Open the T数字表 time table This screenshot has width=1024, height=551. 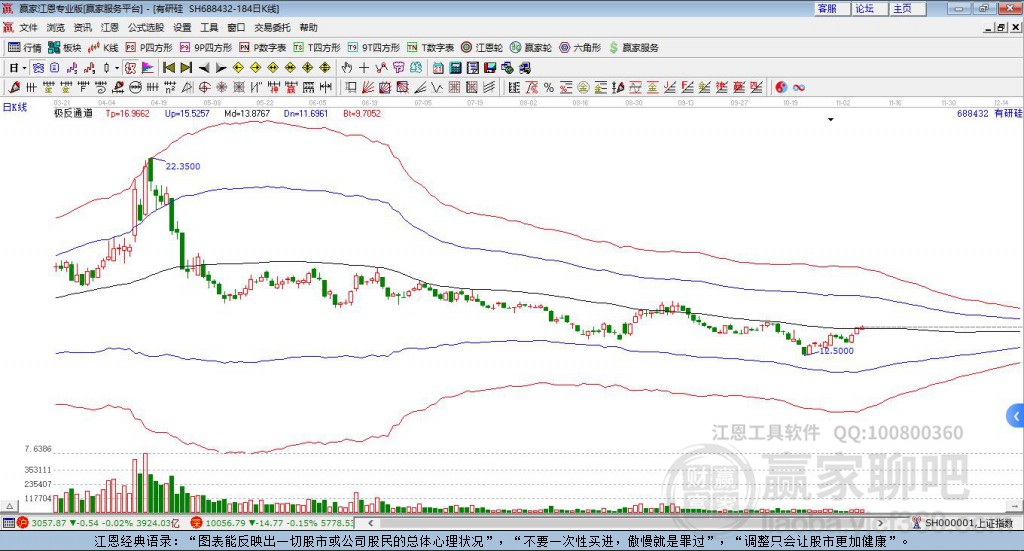coord(430,48)
